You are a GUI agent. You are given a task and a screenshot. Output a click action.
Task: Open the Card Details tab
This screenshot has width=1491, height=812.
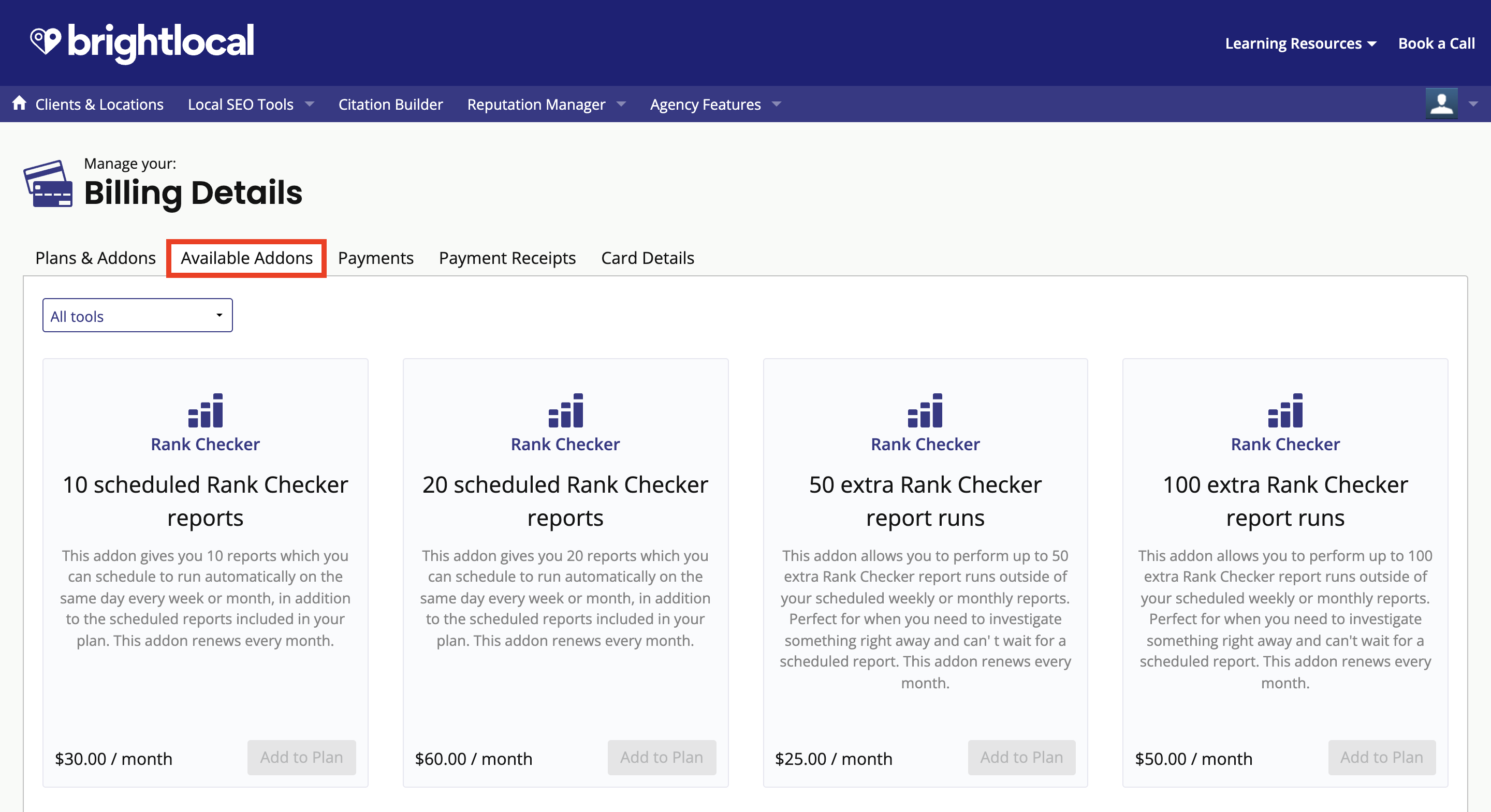tap(647, 258)
